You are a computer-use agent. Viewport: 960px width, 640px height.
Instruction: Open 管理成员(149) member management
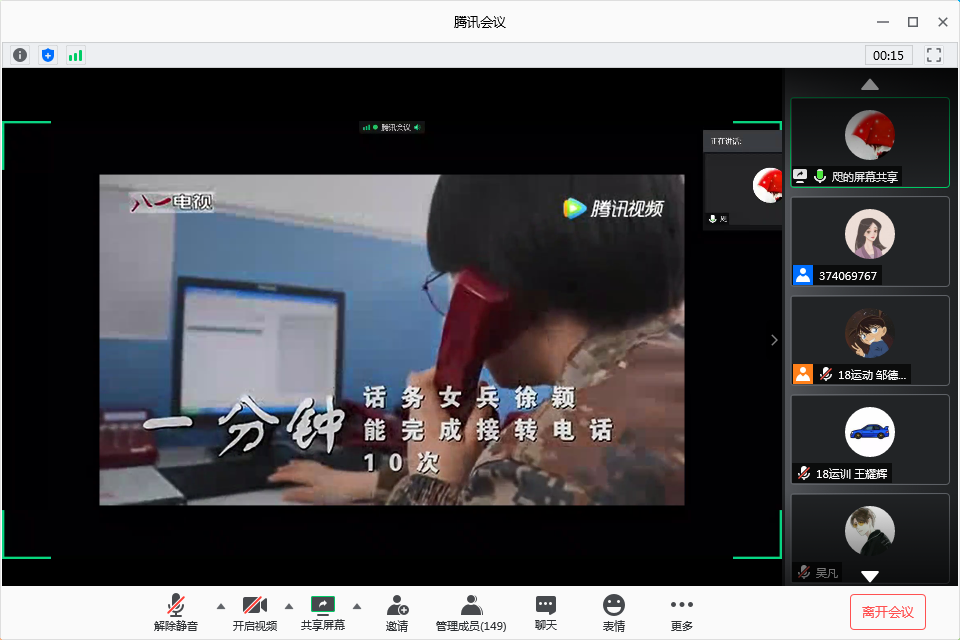[x=471, y=612]
